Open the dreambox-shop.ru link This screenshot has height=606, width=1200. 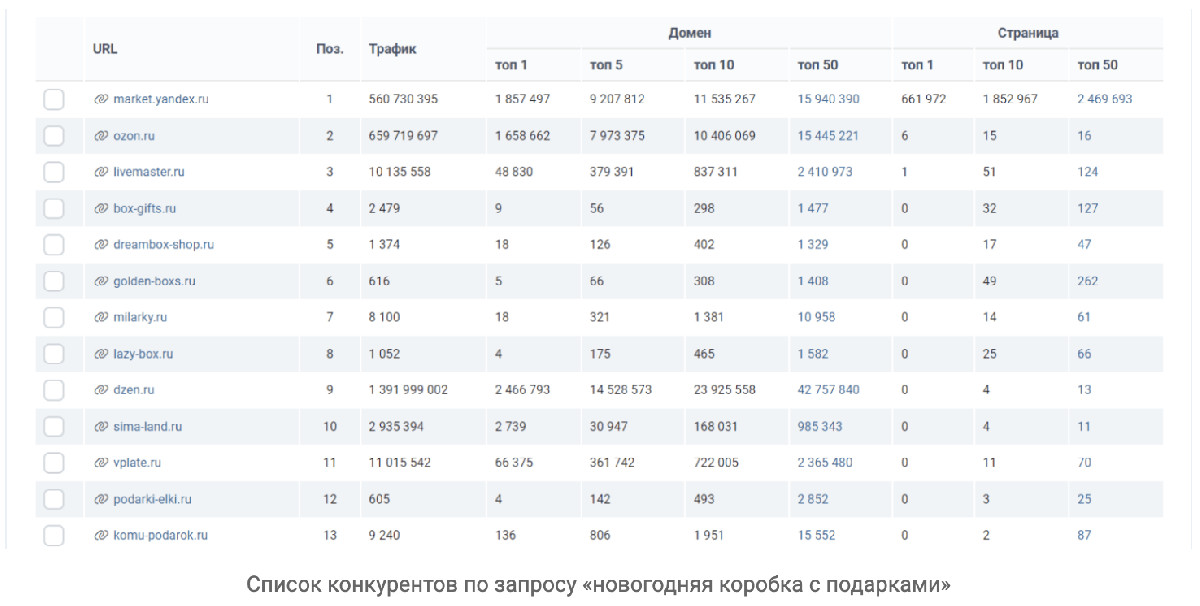(164, 245)
